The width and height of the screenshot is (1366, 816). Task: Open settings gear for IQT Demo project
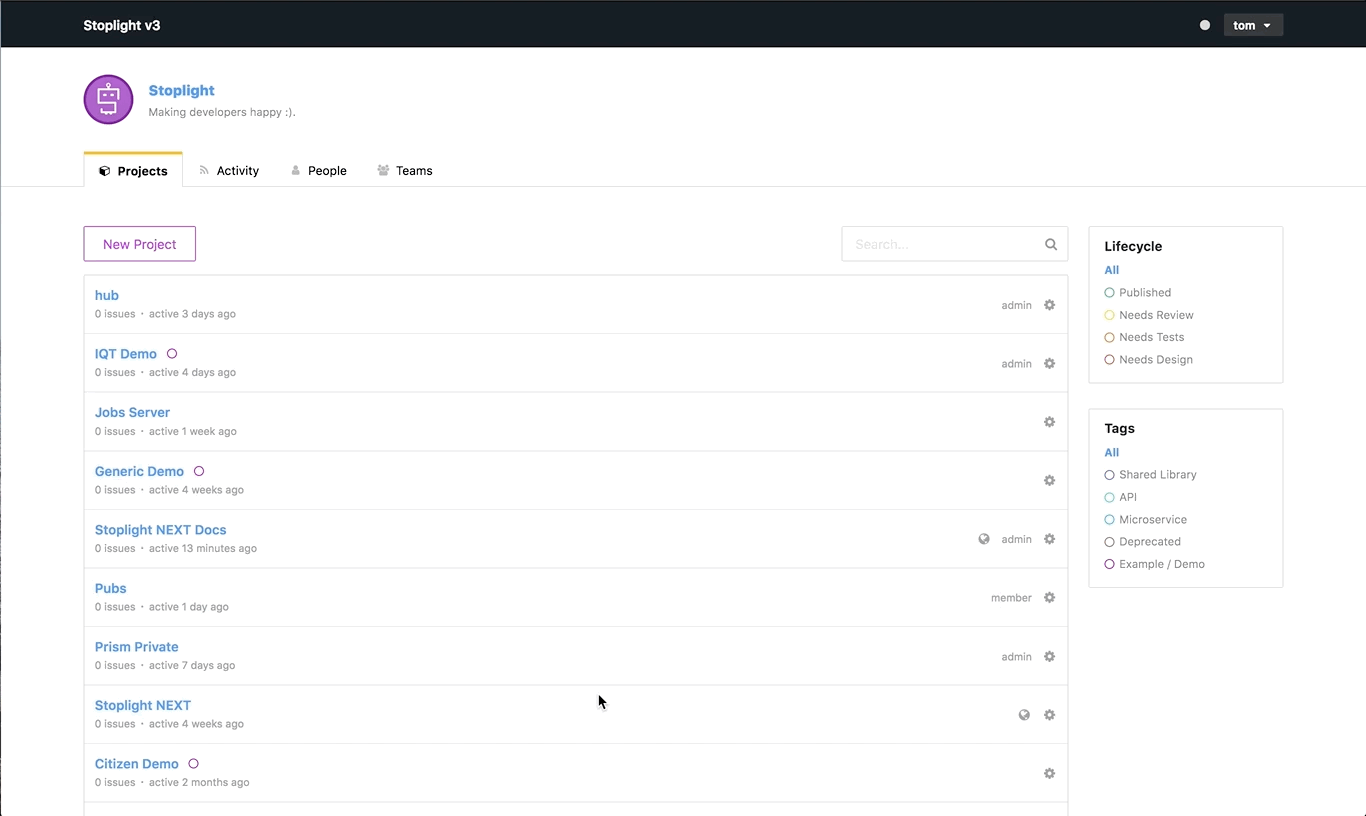pos(1049,363)
